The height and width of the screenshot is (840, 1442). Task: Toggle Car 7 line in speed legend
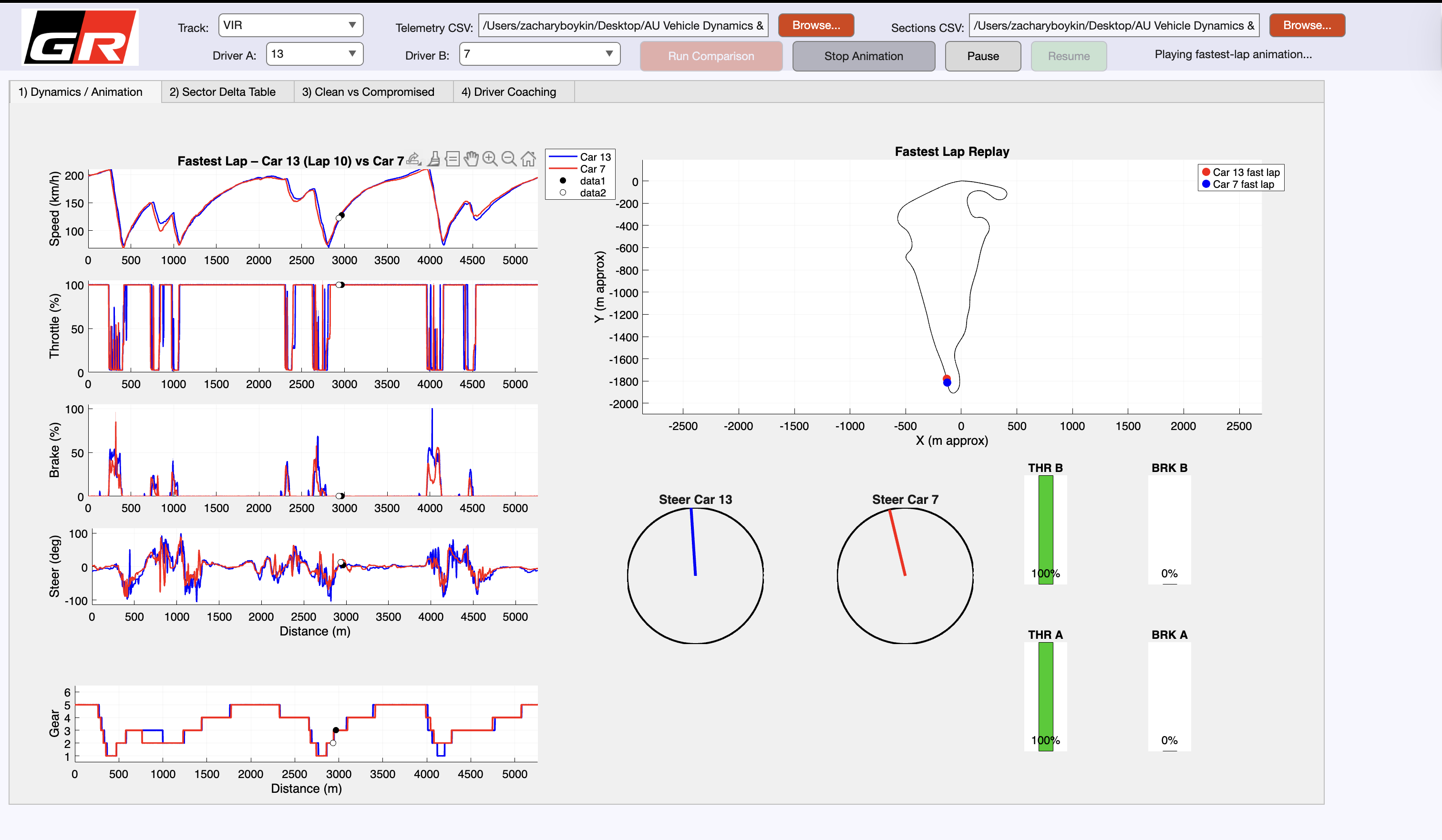click(x=592, y=169)
